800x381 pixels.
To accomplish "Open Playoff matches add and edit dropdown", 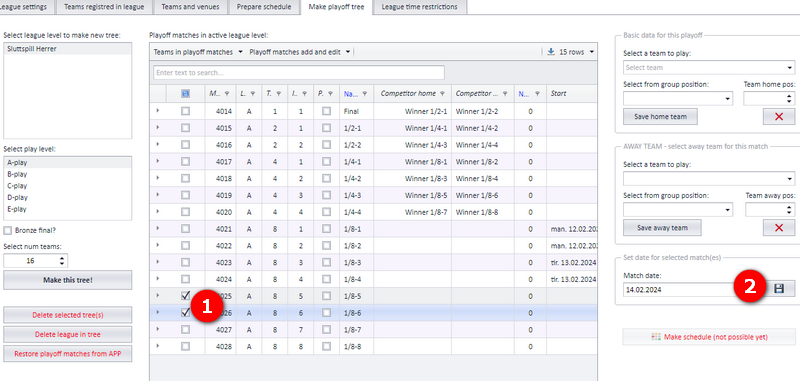I will (x=299, y=52).
